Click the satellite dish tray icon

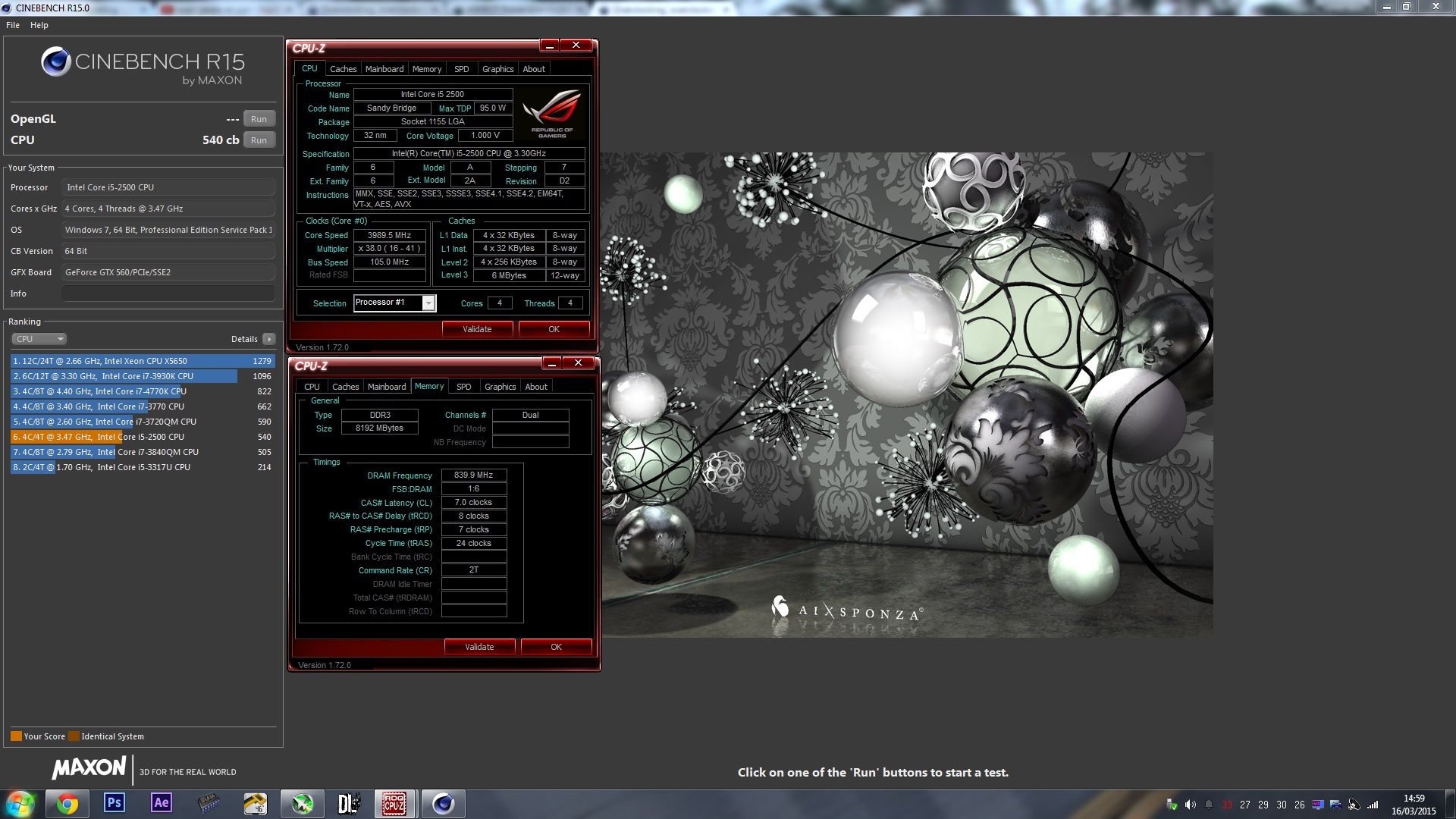[x=1354, y=805]
